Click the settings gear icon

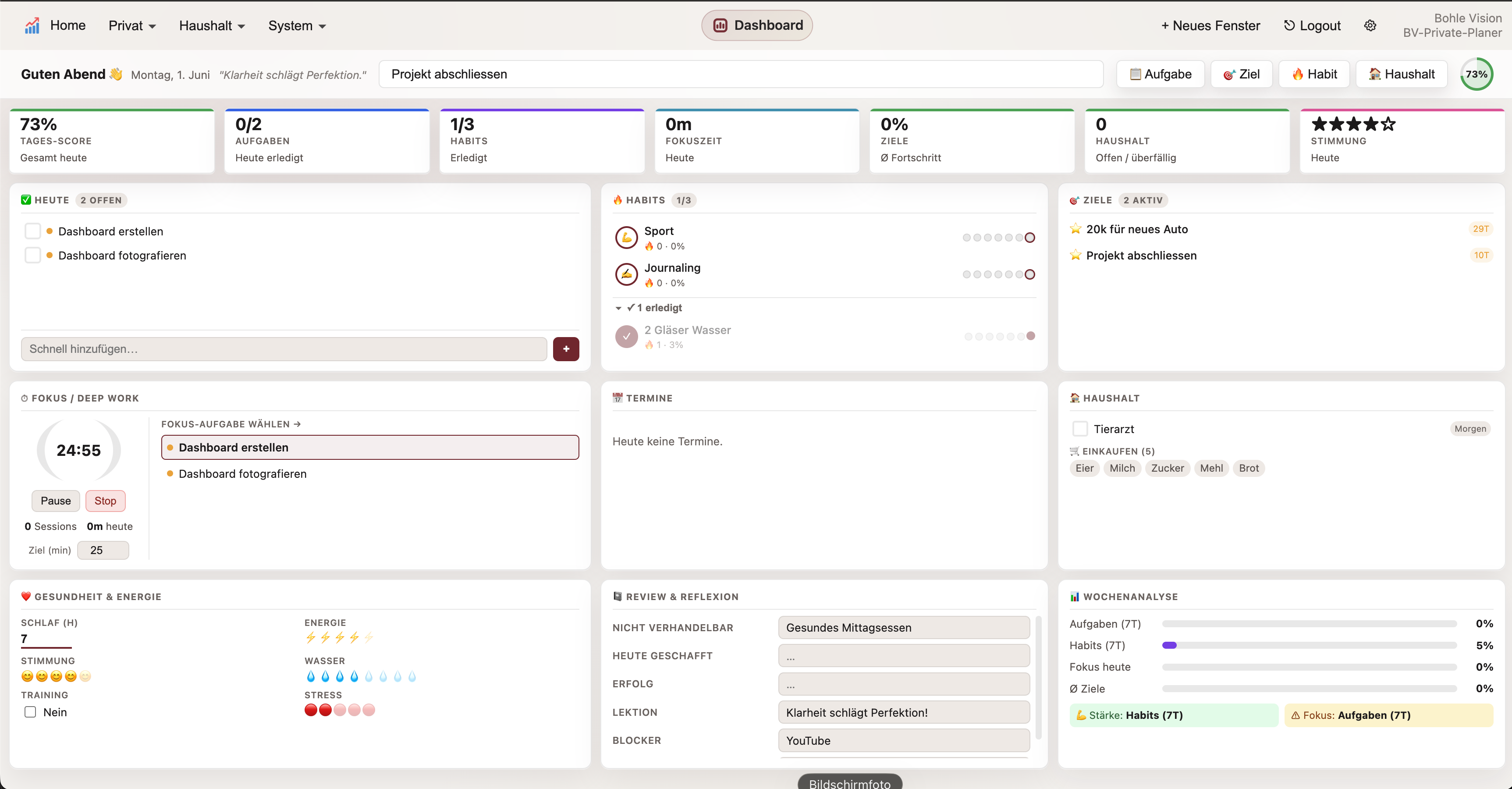click(x=1370, y=25)
